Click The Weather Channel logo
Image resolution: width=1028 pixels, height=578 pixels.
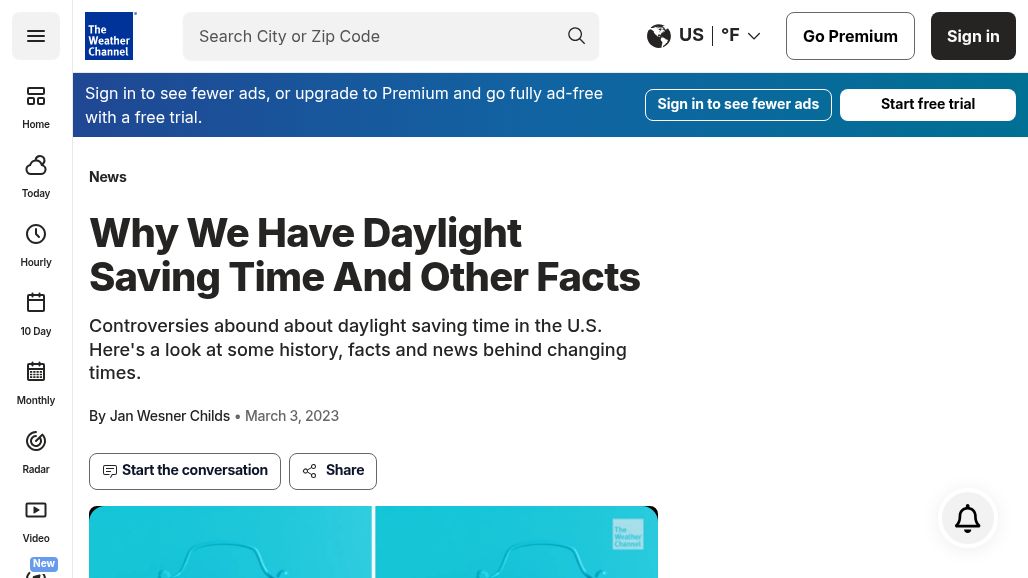pyautogui.click(x=110, y=36)
